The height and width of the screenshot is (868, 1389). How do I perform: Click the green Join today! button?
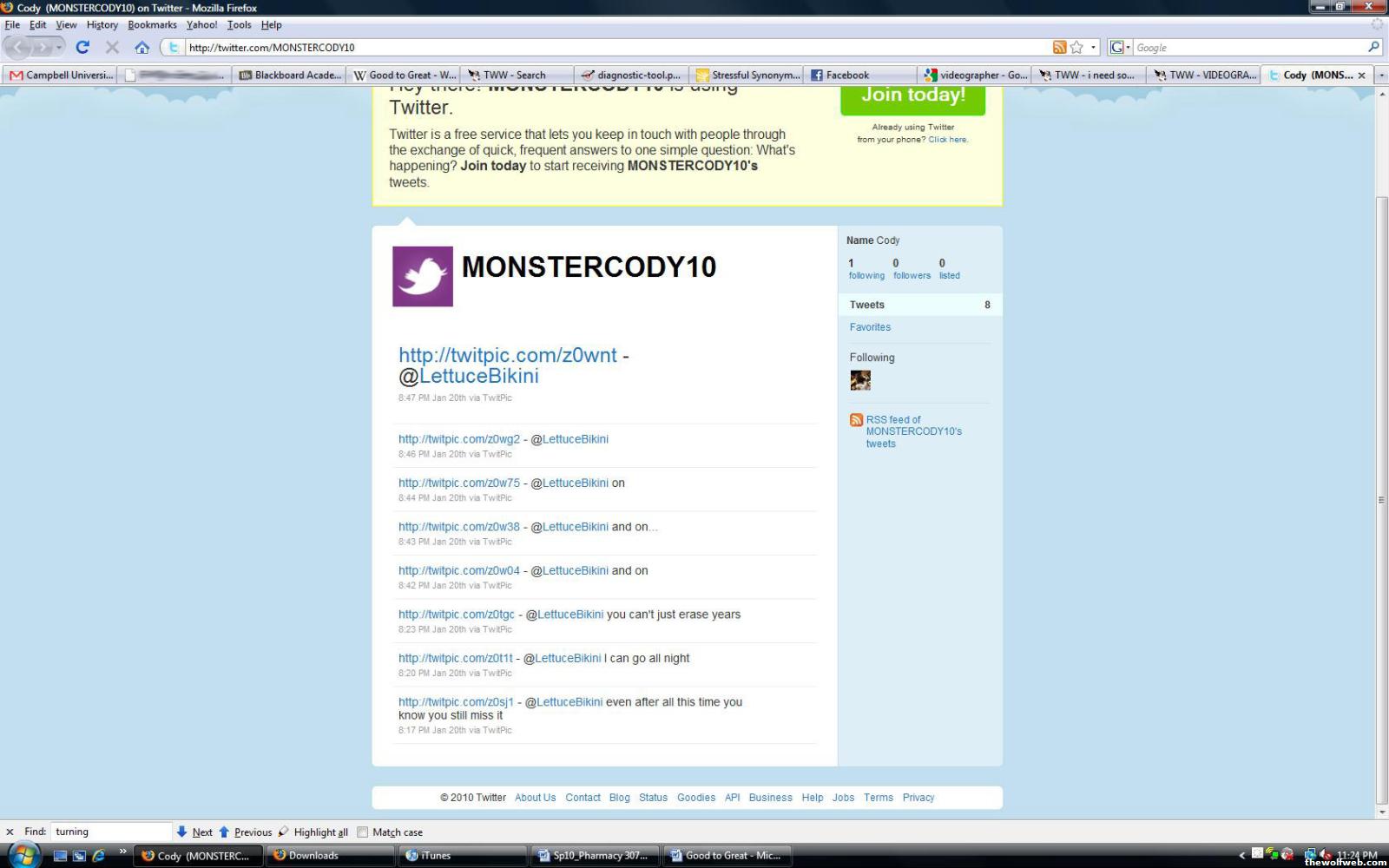tap(912, 96)
